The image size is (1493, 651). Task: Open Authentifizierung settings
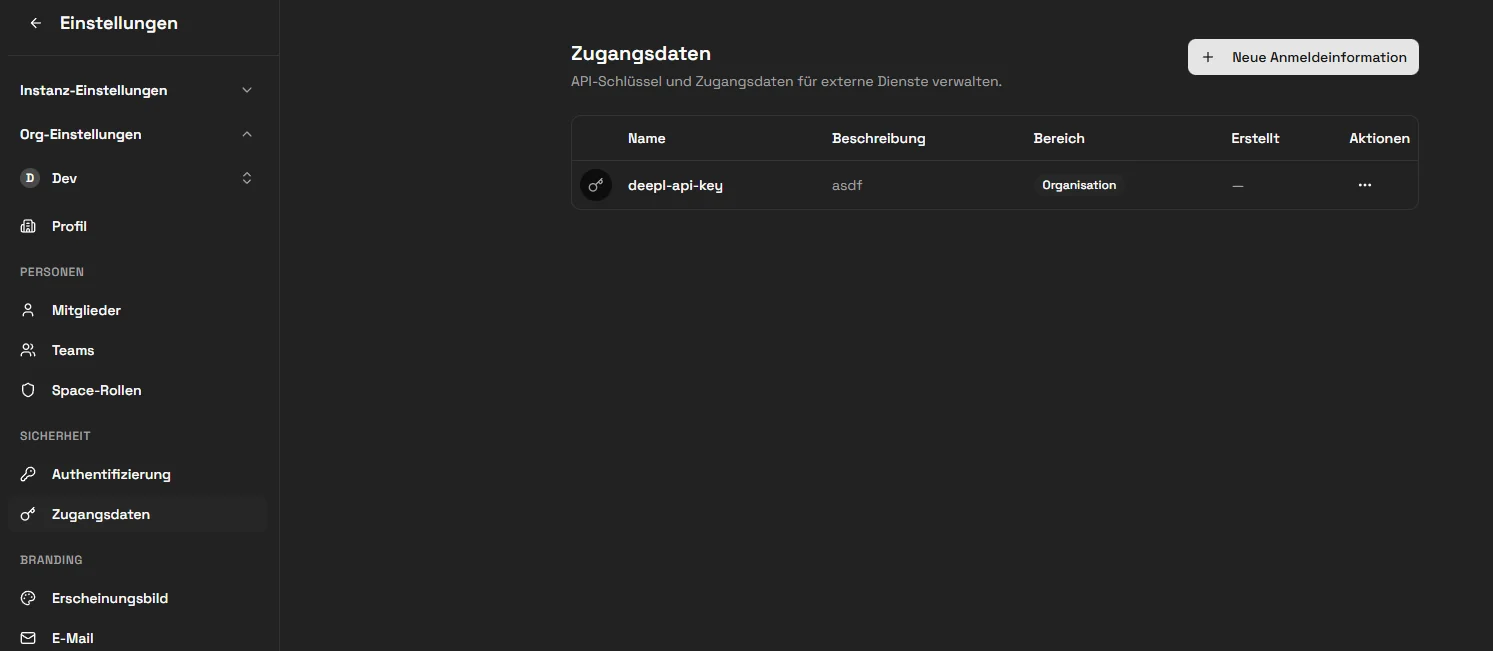[137, 474]
